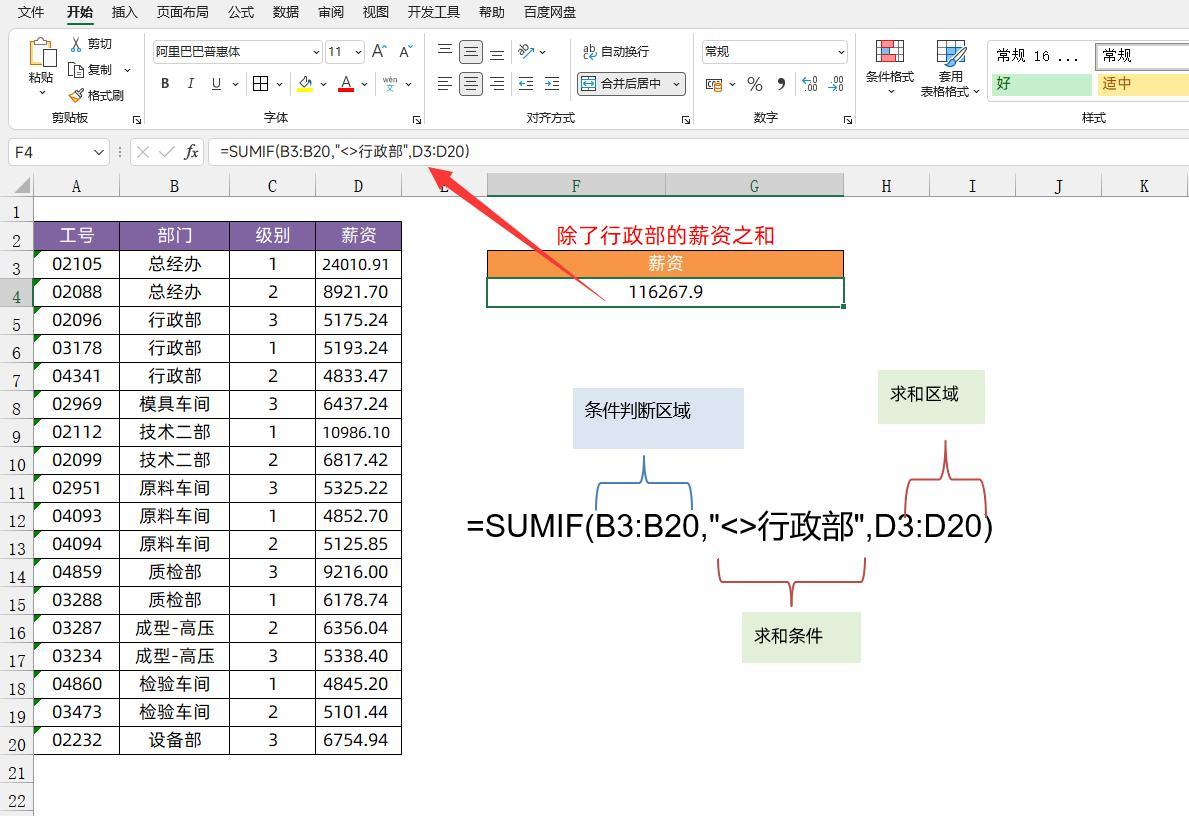
Task: Increase font size with large A icon
Action: 379,52
